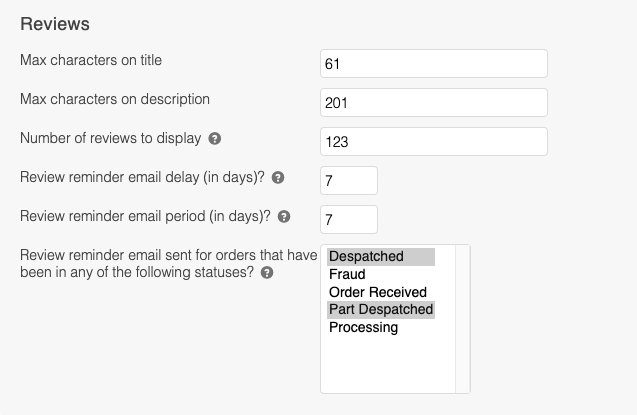Click the Number of reviews to display label
This screenshot has width=637, height=415.
click(110, 138)
